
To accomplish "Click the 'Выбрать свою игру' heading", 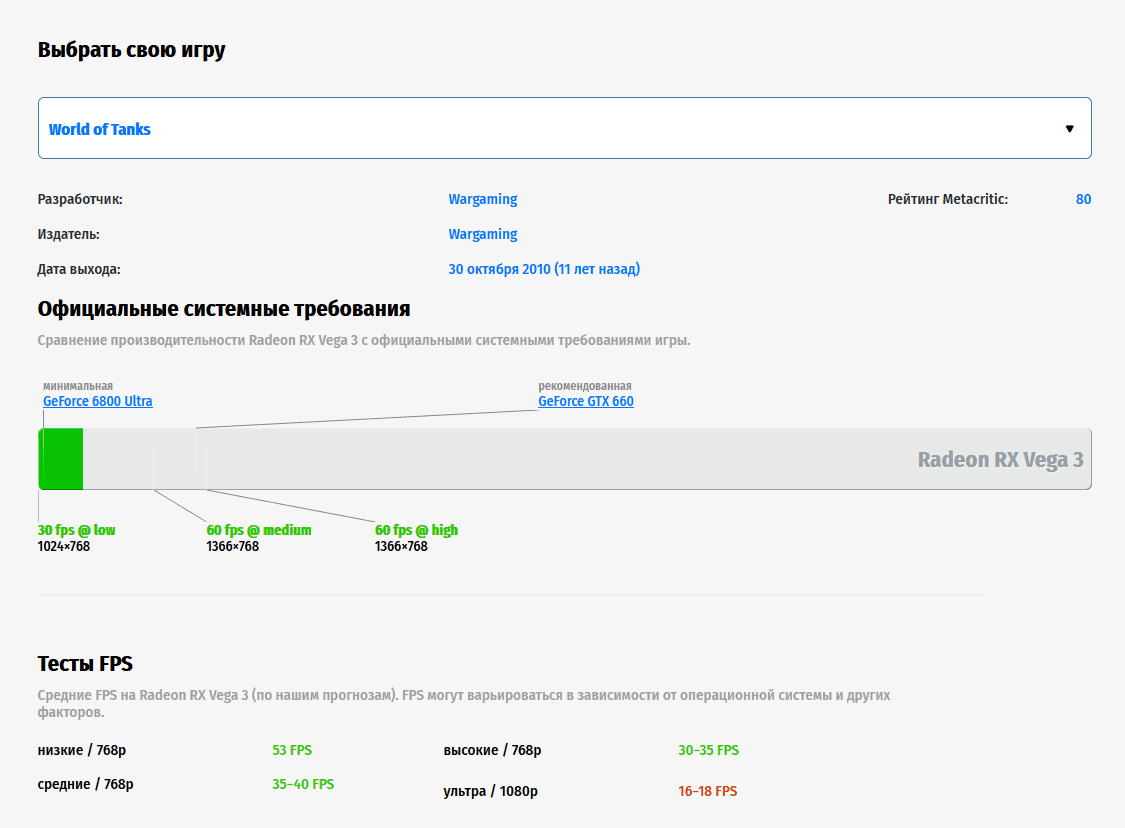I will [131, 50].
